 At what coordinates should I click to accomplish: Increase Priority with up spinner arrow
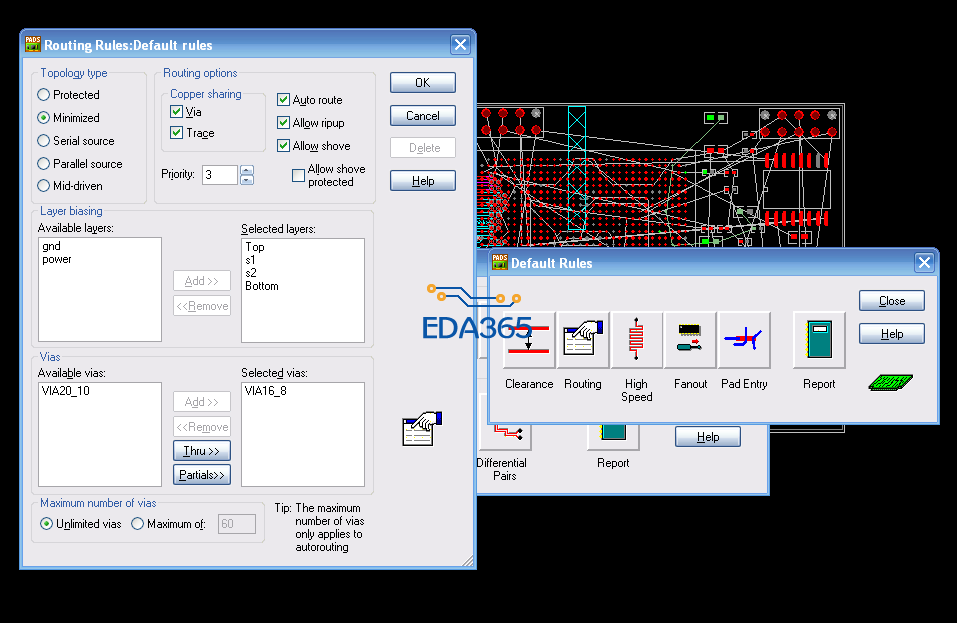[247, 170]
